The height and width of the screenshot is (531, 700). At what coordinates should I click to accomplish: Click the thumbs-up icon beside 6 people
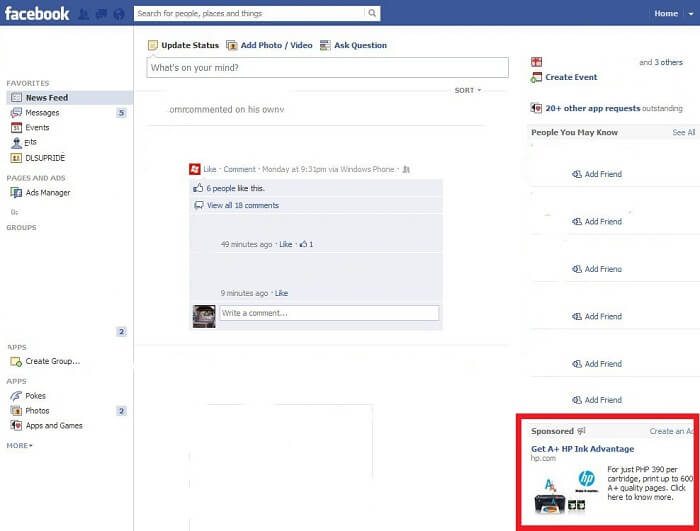click(x=198, y=188)
